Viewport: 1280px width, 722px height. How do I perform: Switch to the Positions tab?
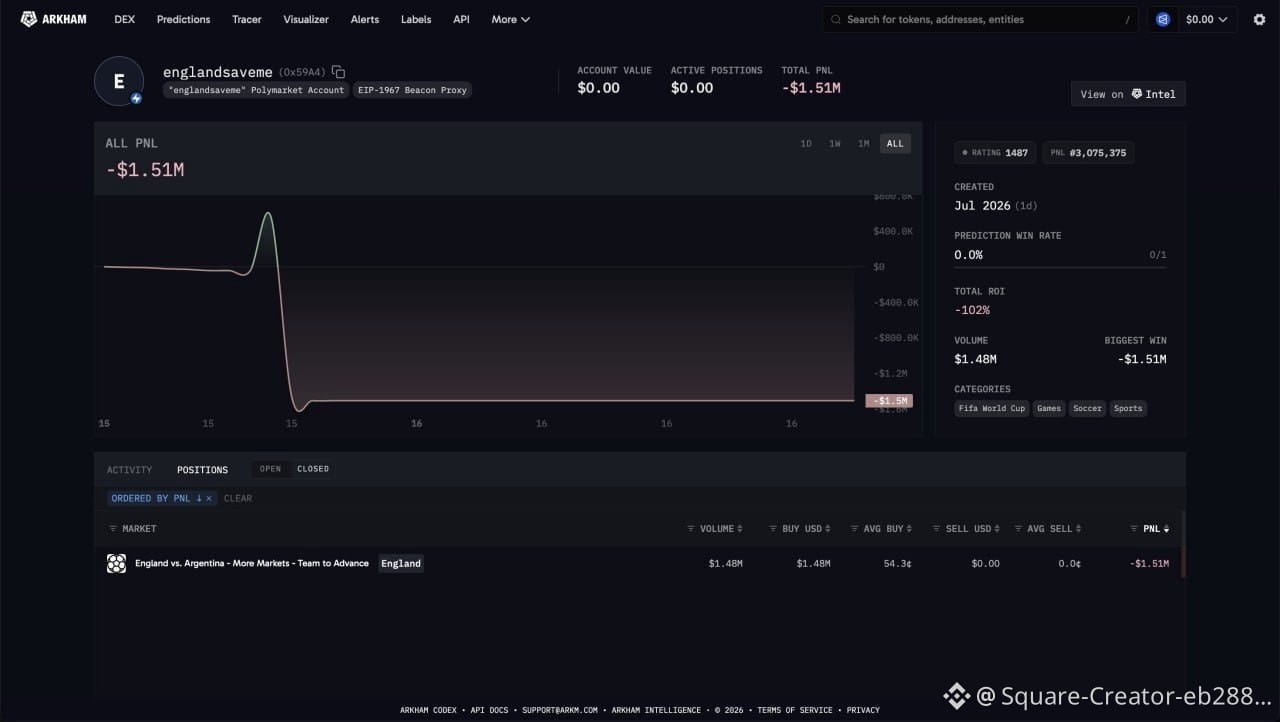pos(203,470)
